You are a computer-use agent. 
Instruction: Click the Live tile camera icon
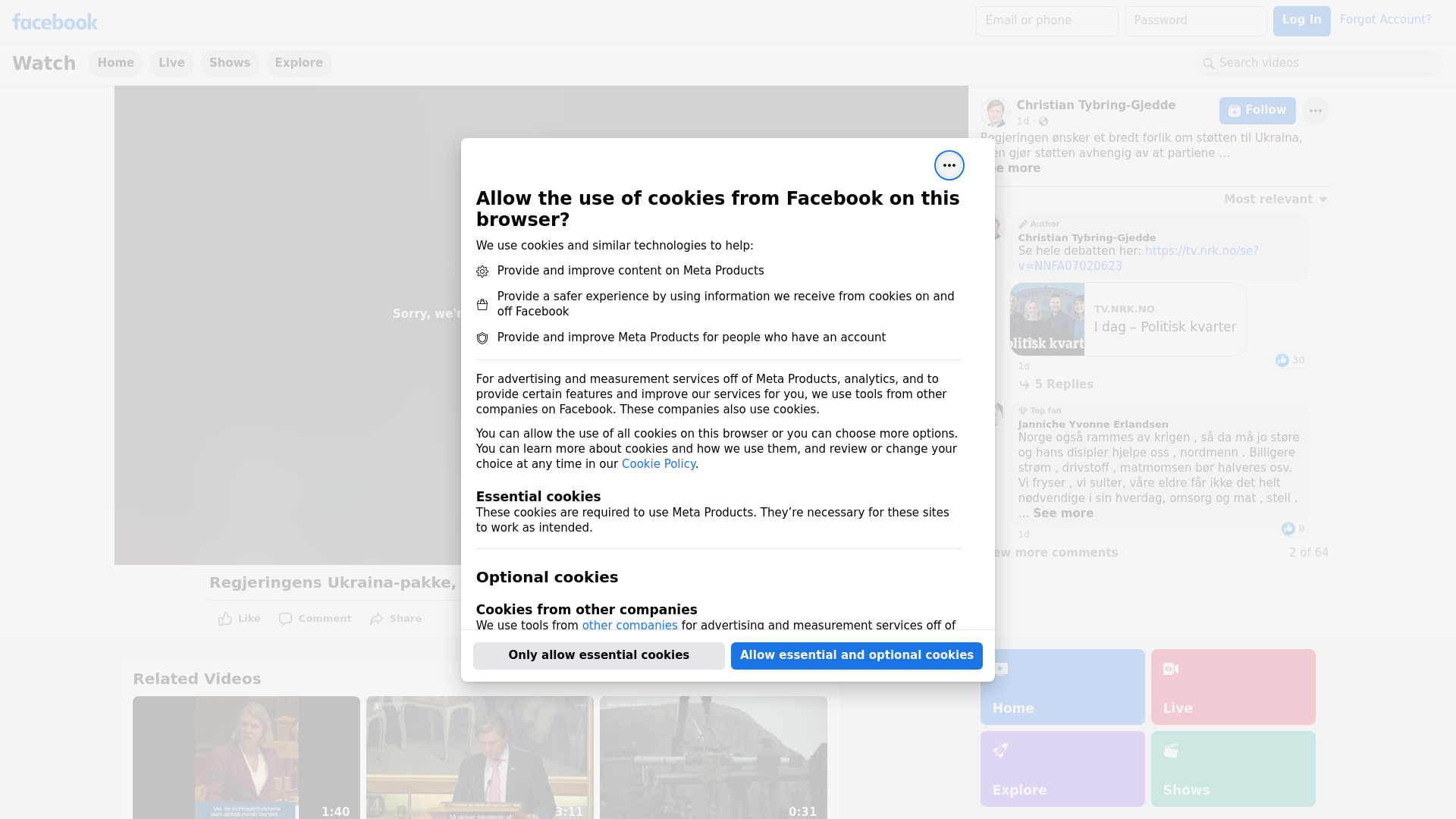(1171, 669)
